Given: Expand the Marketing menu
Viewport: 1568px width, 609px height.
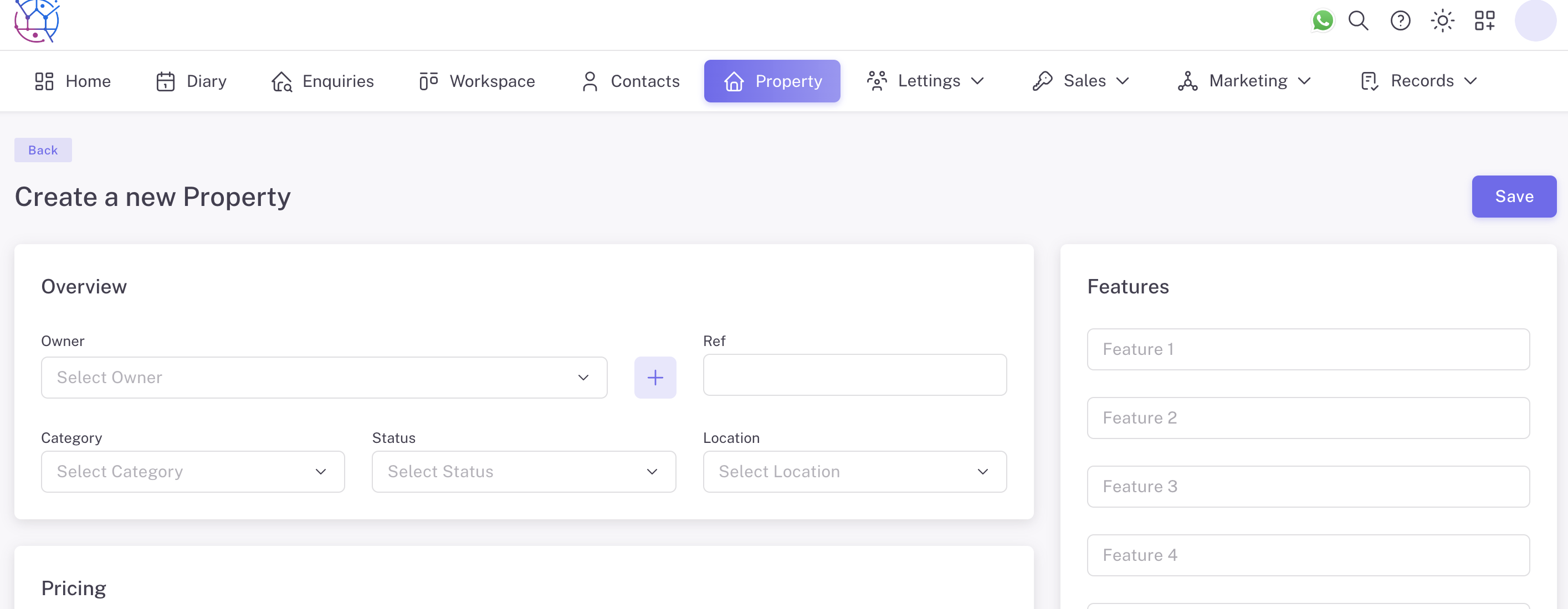Looking at the screenshot, I should click(1244, 81).
